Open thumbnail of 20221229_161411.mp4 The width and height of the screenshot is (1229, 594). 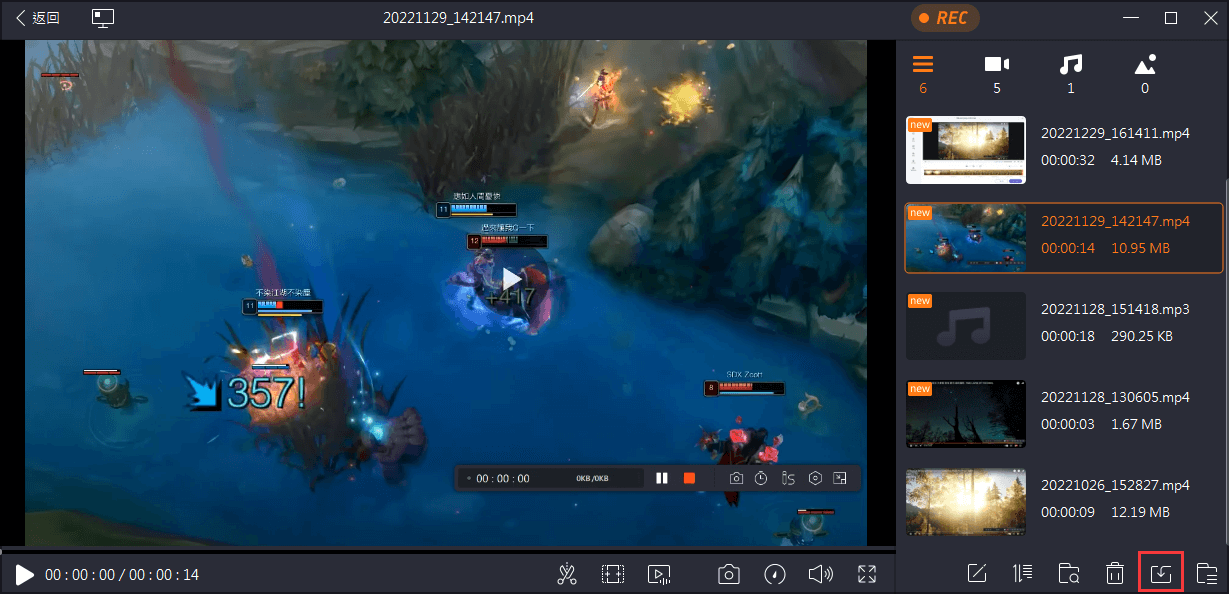coord(966,150)
